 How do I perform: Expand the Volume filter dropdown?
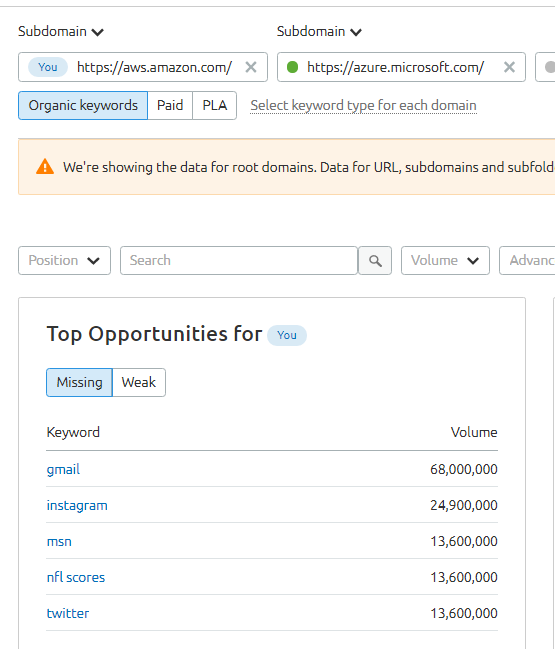point(445,260)
